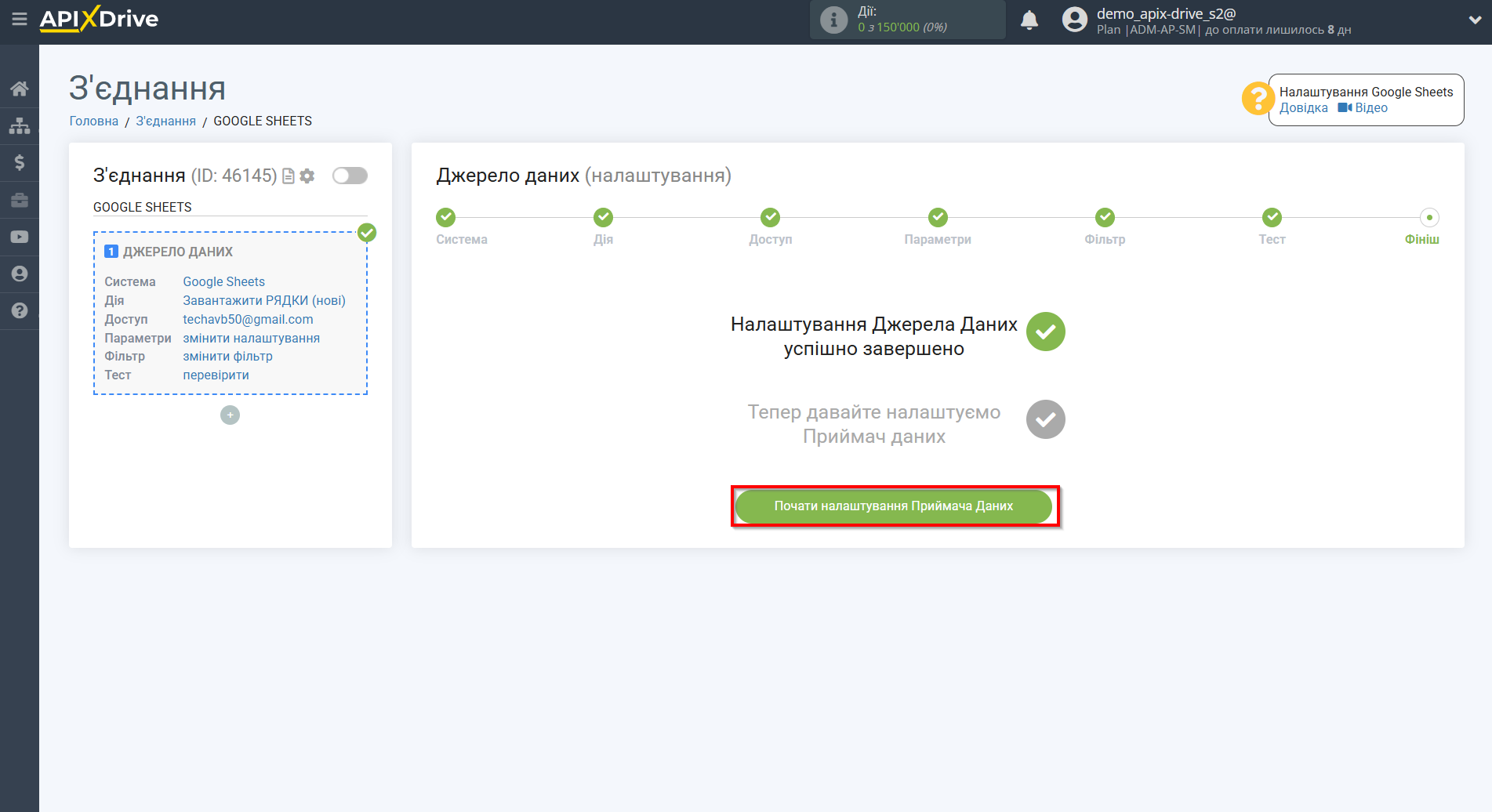Toggle the connection enable switch
Viewport: 1492px width, 812px height.
pyautogui.click(x=350, y=176)
